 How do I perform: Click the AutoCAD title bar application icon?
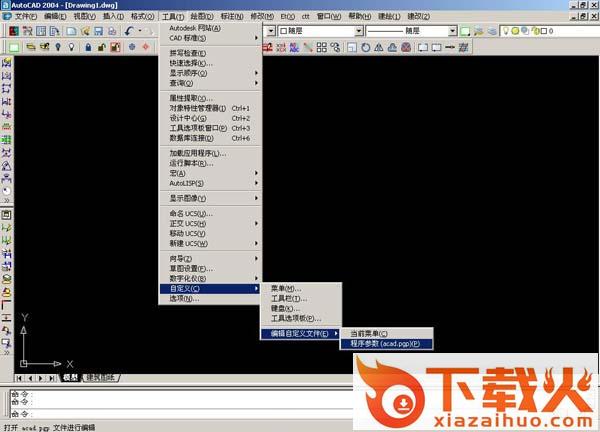(x=7, y=5)
